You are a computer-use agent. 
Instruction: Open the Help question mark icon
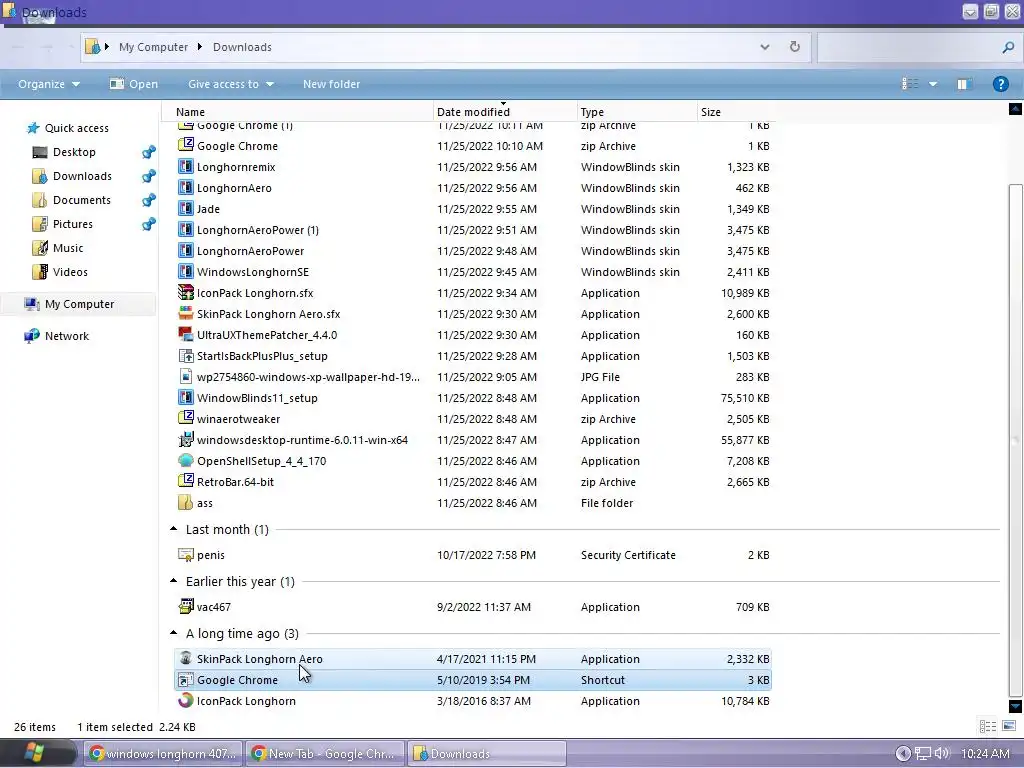[x=1000, y=84]
